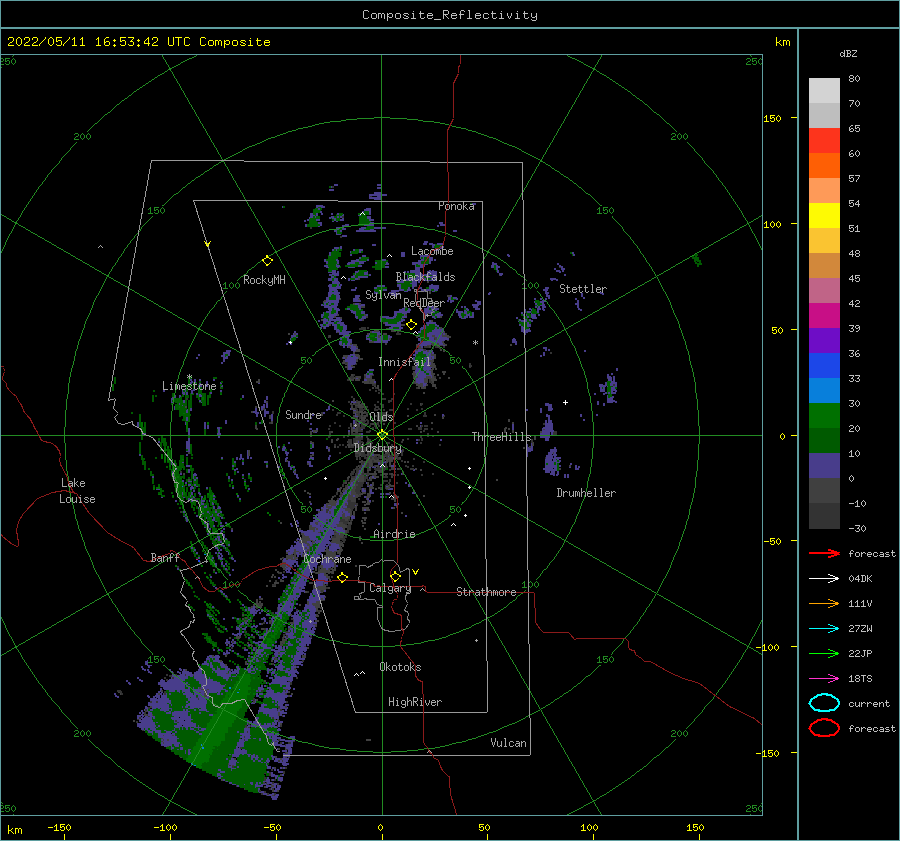Screen dimensions: 900x841
Task: Click the Composite_Reflectivity title text
Action: click(449, 15)
